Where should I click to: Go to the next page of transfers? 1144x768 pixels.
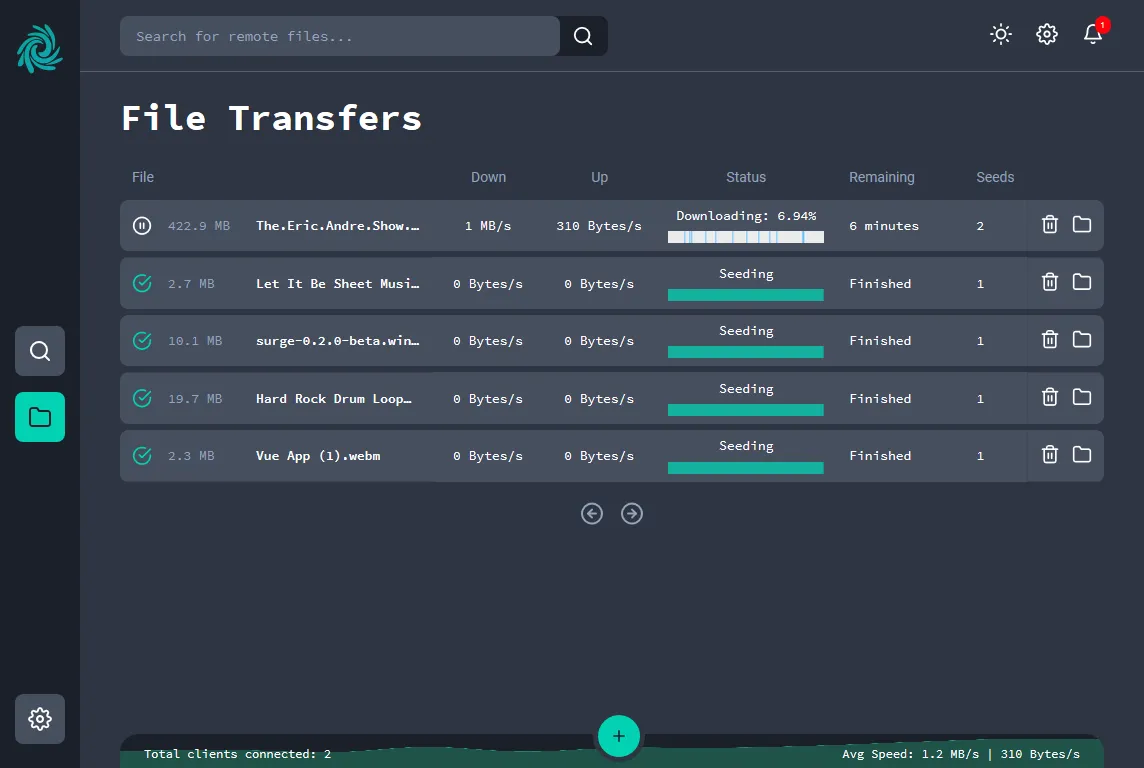point(632,514)
